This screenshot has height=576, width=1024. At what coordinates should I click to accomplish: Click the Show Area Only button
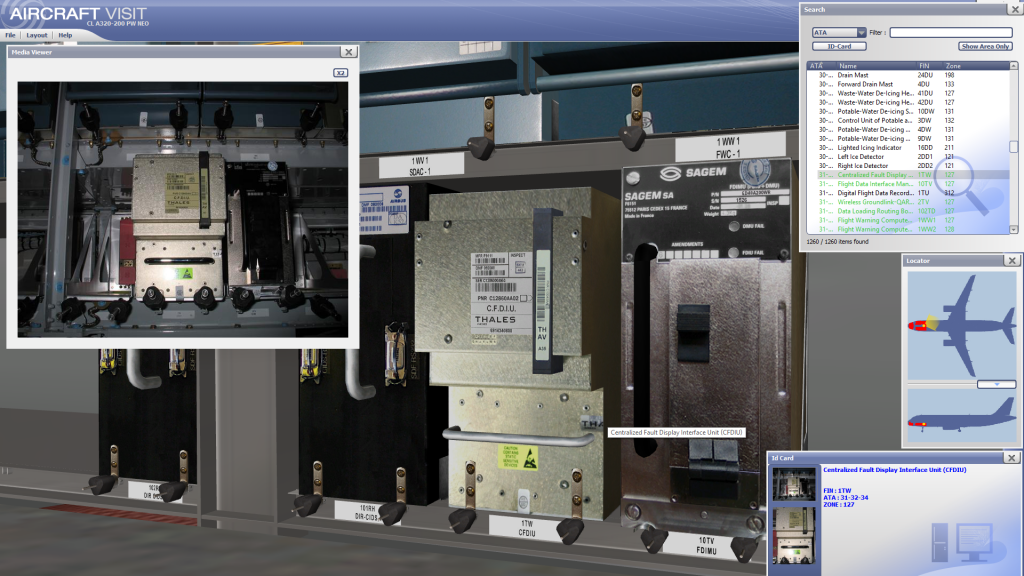point(985,46)
